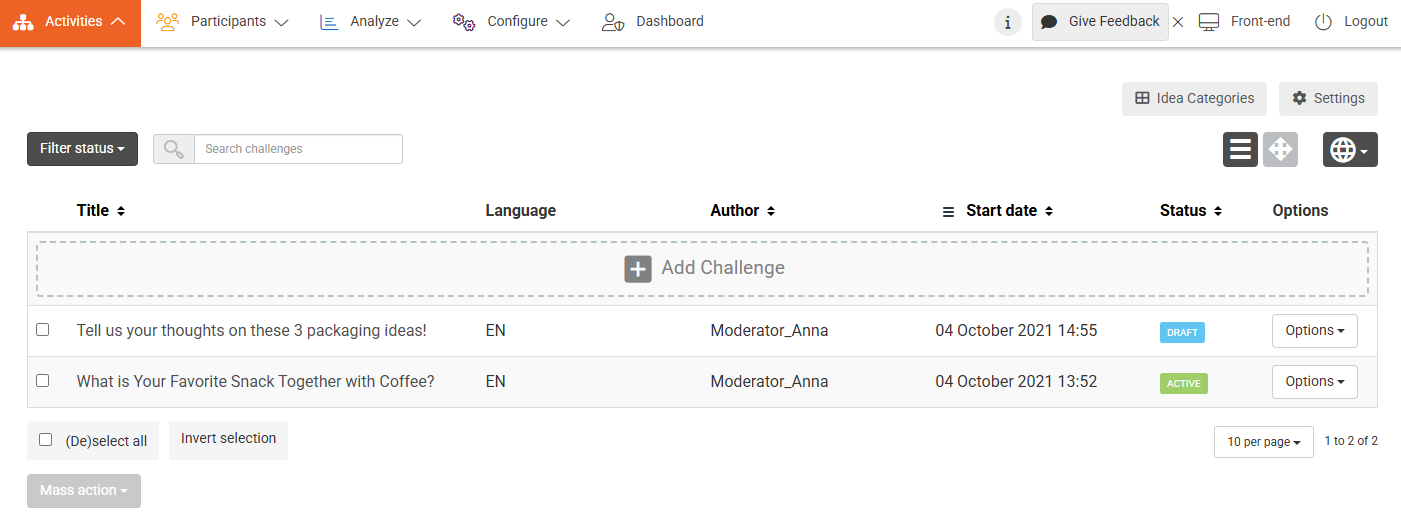
Task: Click the Logout power icon
Action: click(1323, 22)
